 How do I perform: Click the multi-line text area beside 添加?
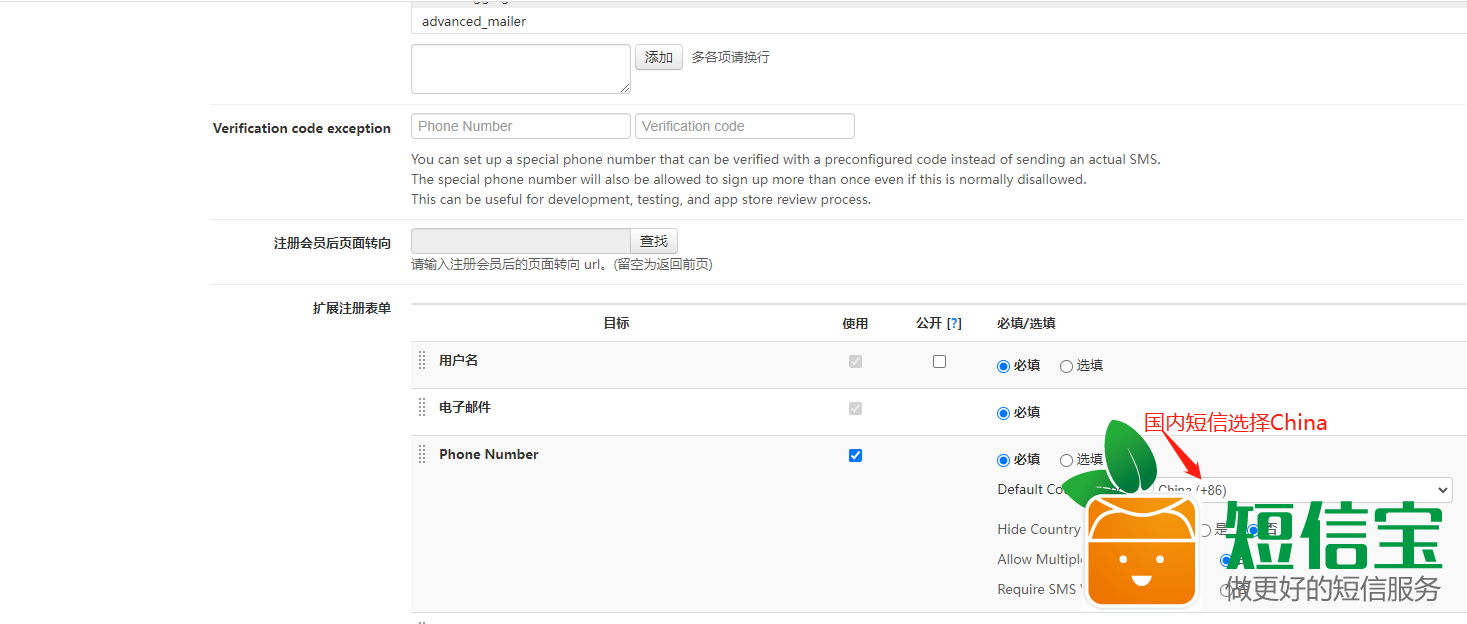point(520,68)
